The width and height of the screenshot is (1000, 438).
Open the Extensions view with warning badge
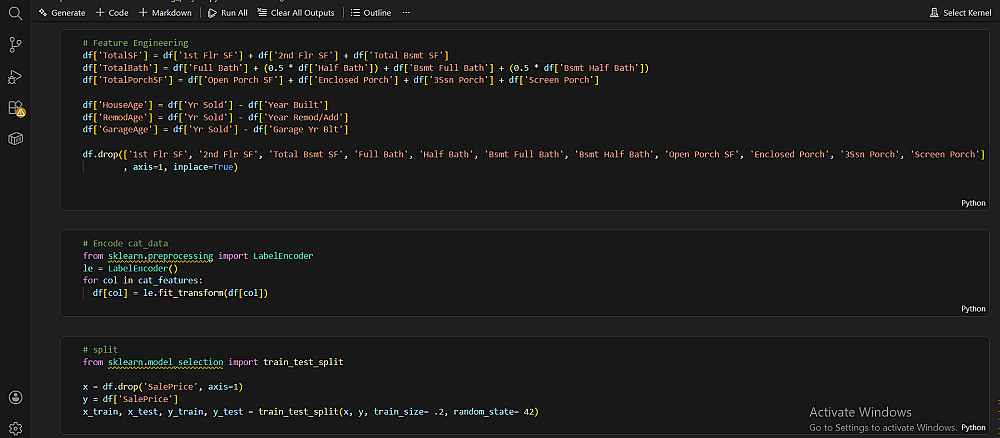[15, 108]
